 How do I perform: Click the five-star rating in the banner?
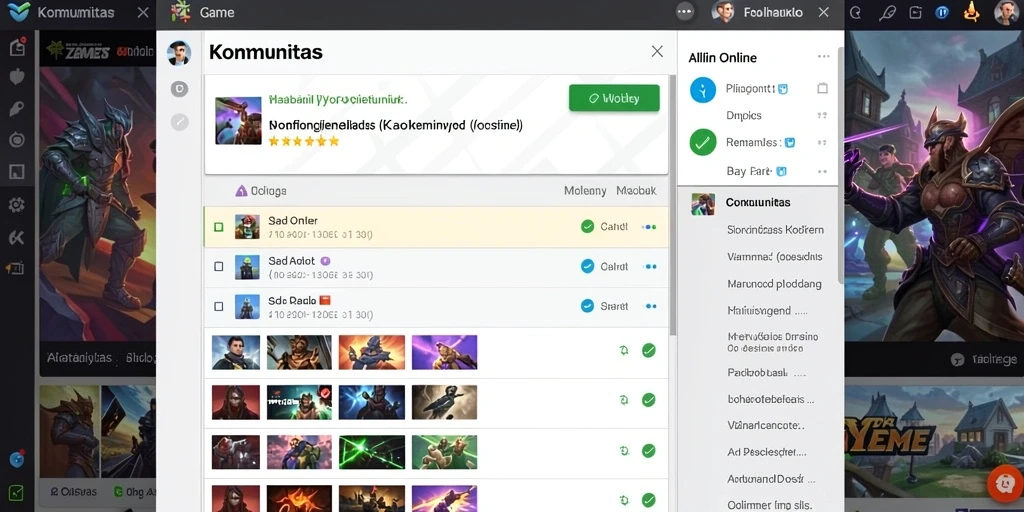(x=304, y=140)
